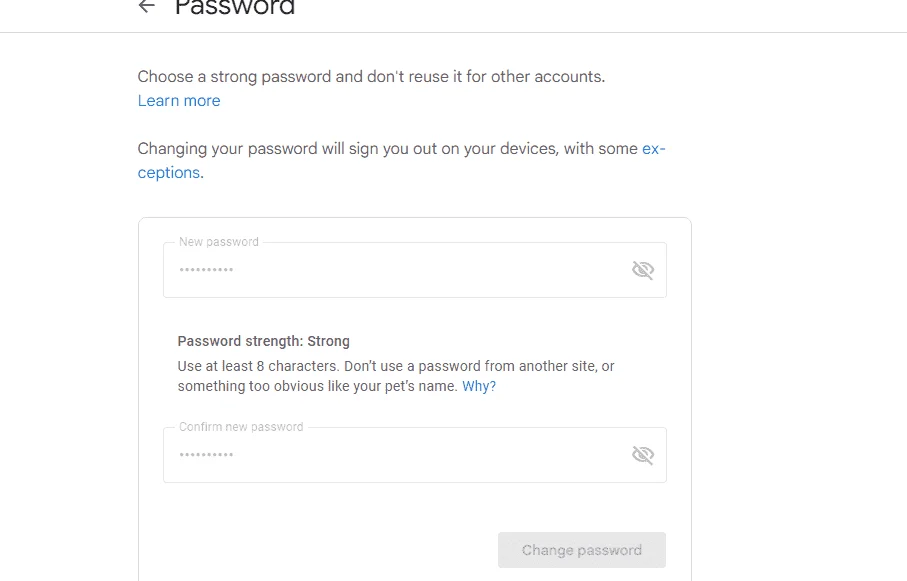The width and height of the screenshot is (907, 581).
Task: Reveal the Confirm new password entry
Action: click(x=643, y=455)
